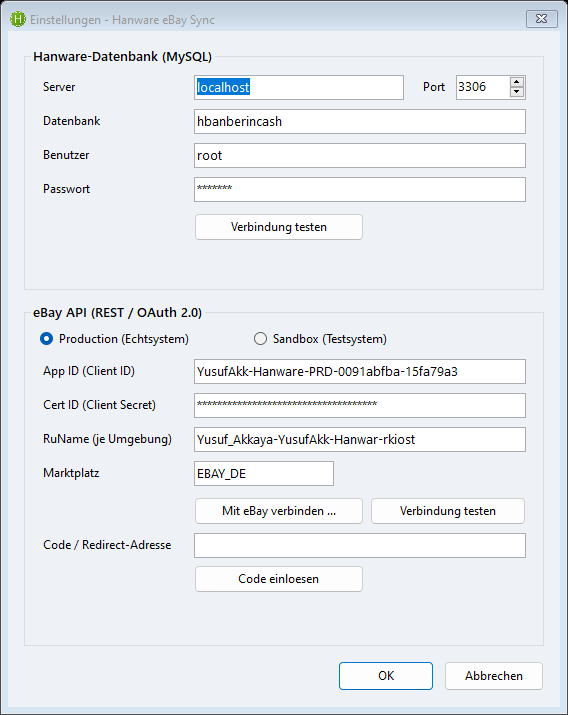This screenshot has height=715, width=568.
Task: Click the Passwort label
Action: click(66, 189)
